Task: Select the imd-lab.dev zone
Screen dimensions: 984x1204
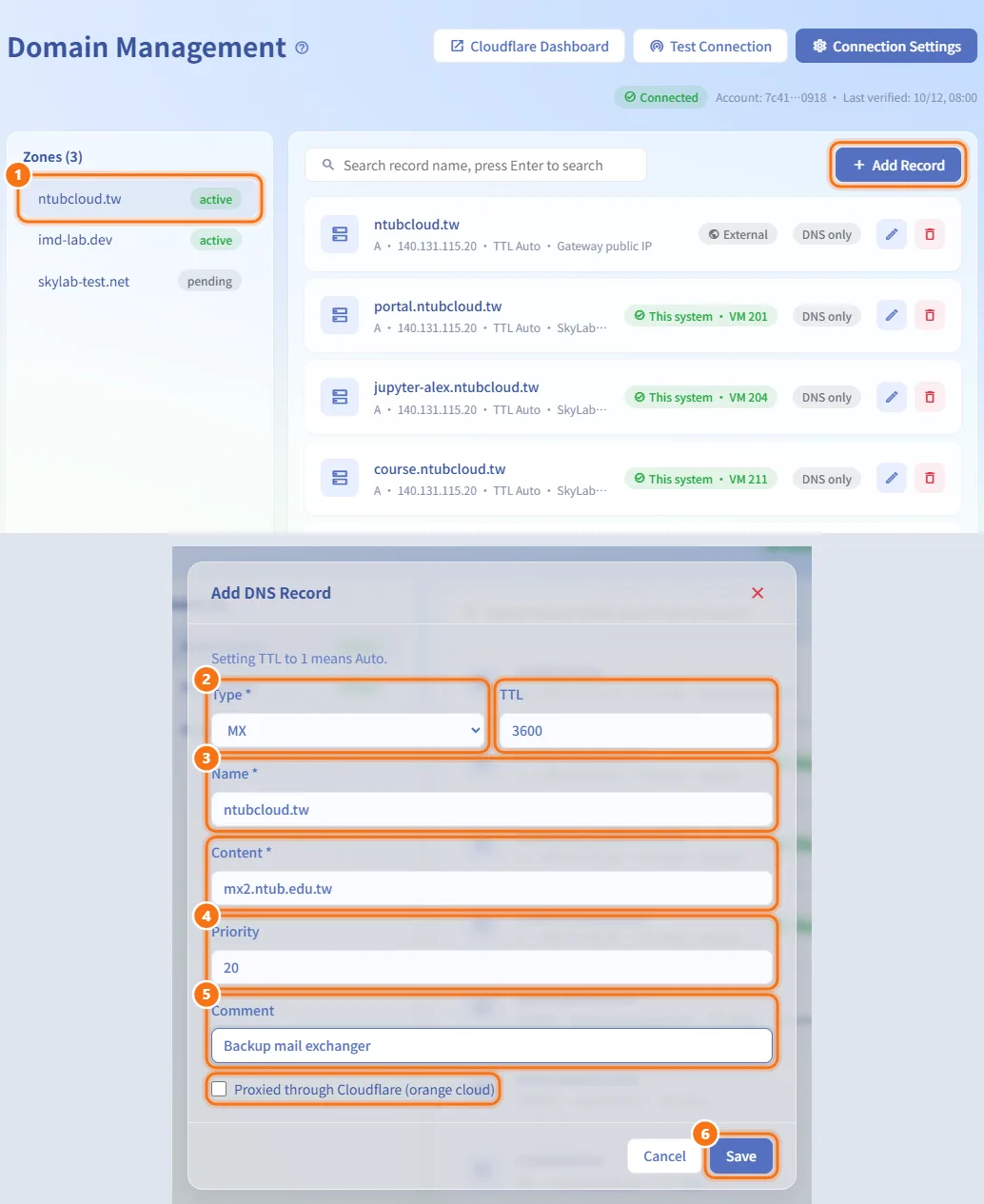Action: pyautogui.click(x=139, y=240)
